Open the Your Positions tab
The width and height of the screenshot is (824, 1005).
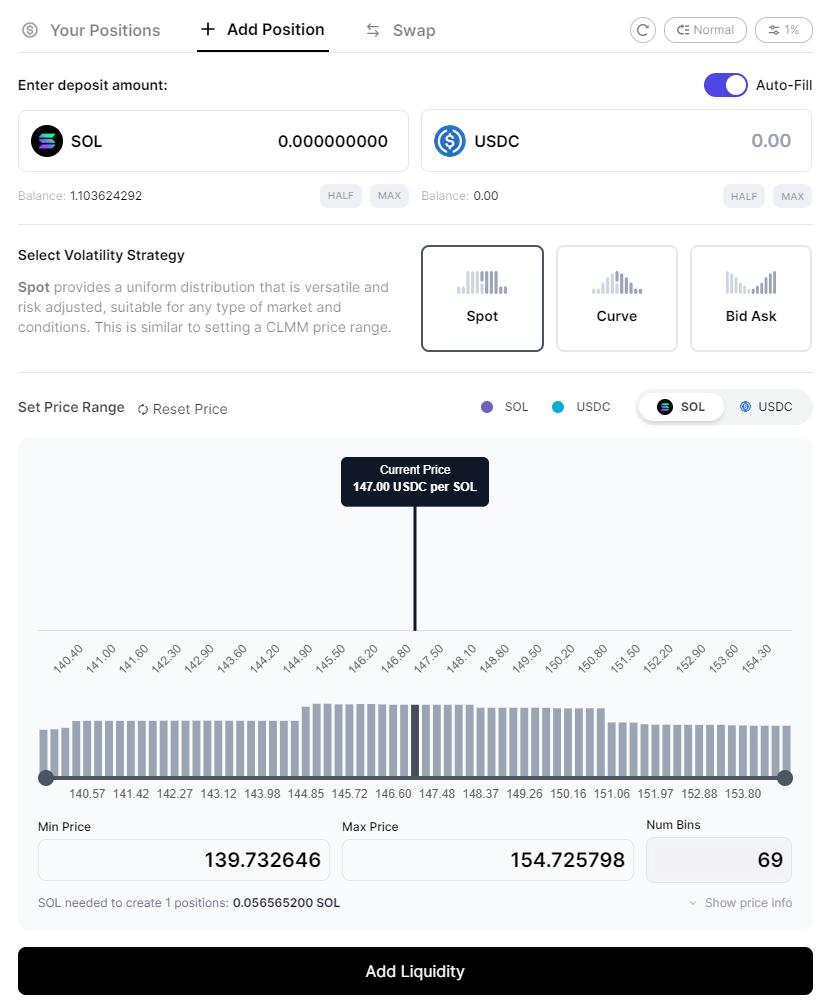(x=91, y=30)
